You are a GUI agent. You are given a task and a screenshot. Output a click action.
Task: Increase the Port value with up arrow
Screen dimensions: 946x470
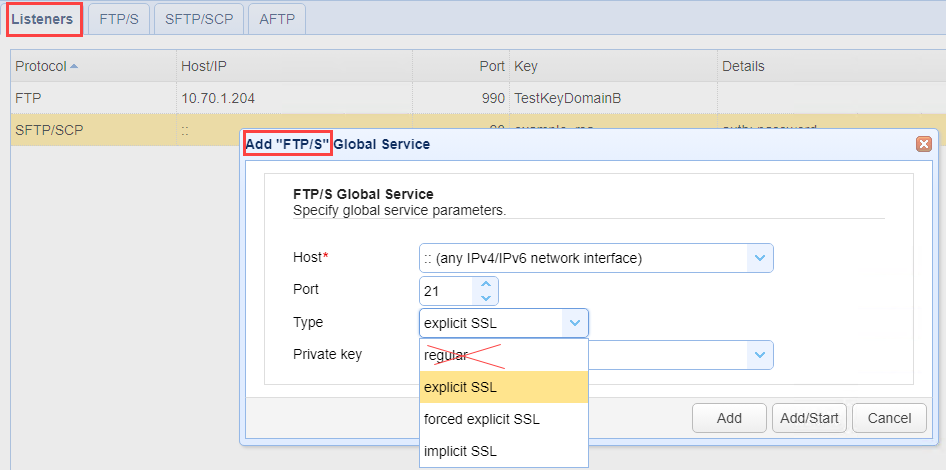486,284
